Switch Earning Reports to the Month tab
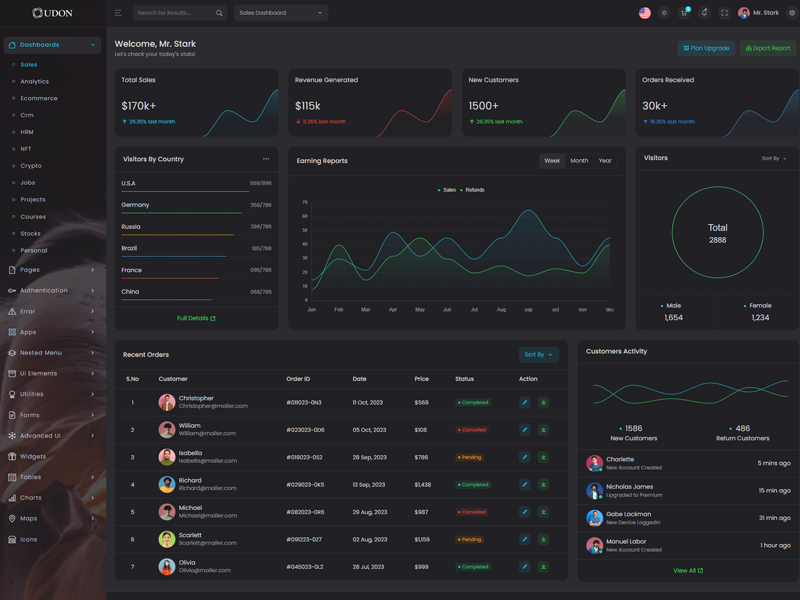The height and width of the screenshot is (600, 800). click(579, 161)
